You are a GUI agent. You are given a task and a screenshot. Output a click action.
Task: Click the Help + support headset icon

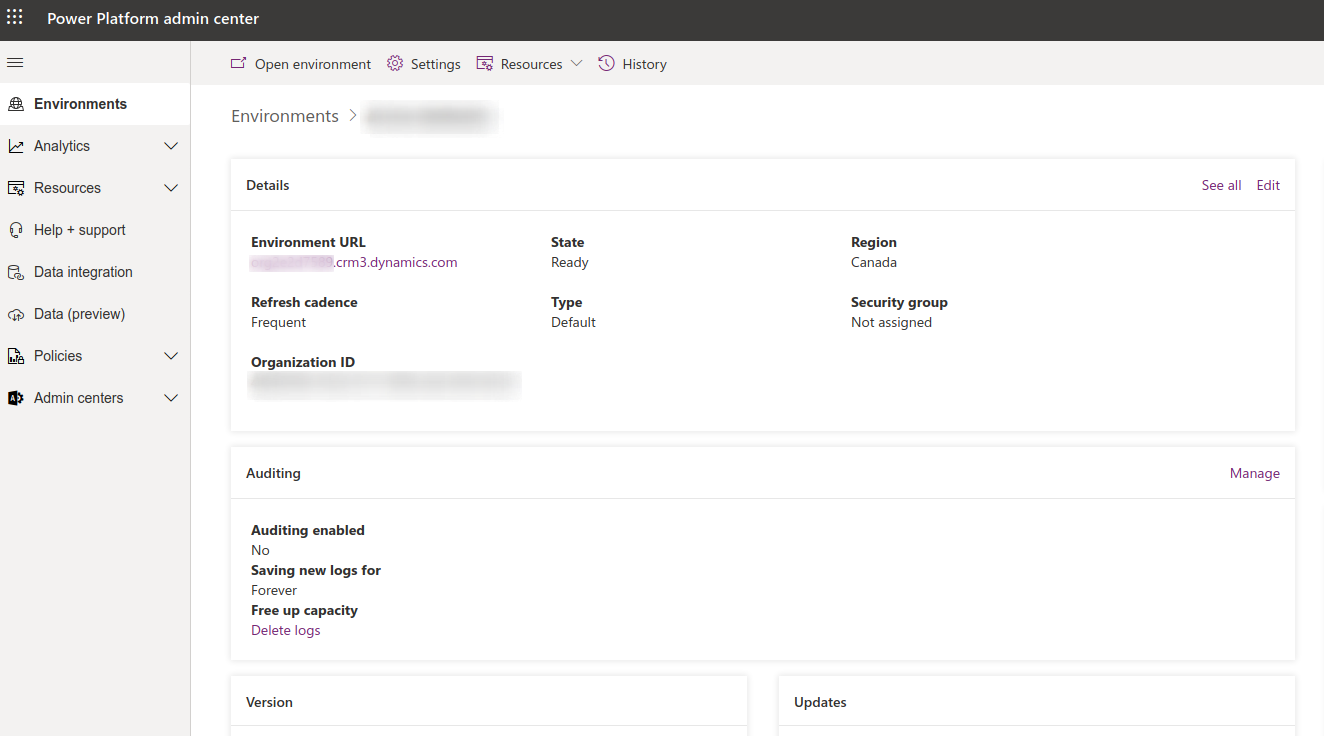[x=16, y=230]
